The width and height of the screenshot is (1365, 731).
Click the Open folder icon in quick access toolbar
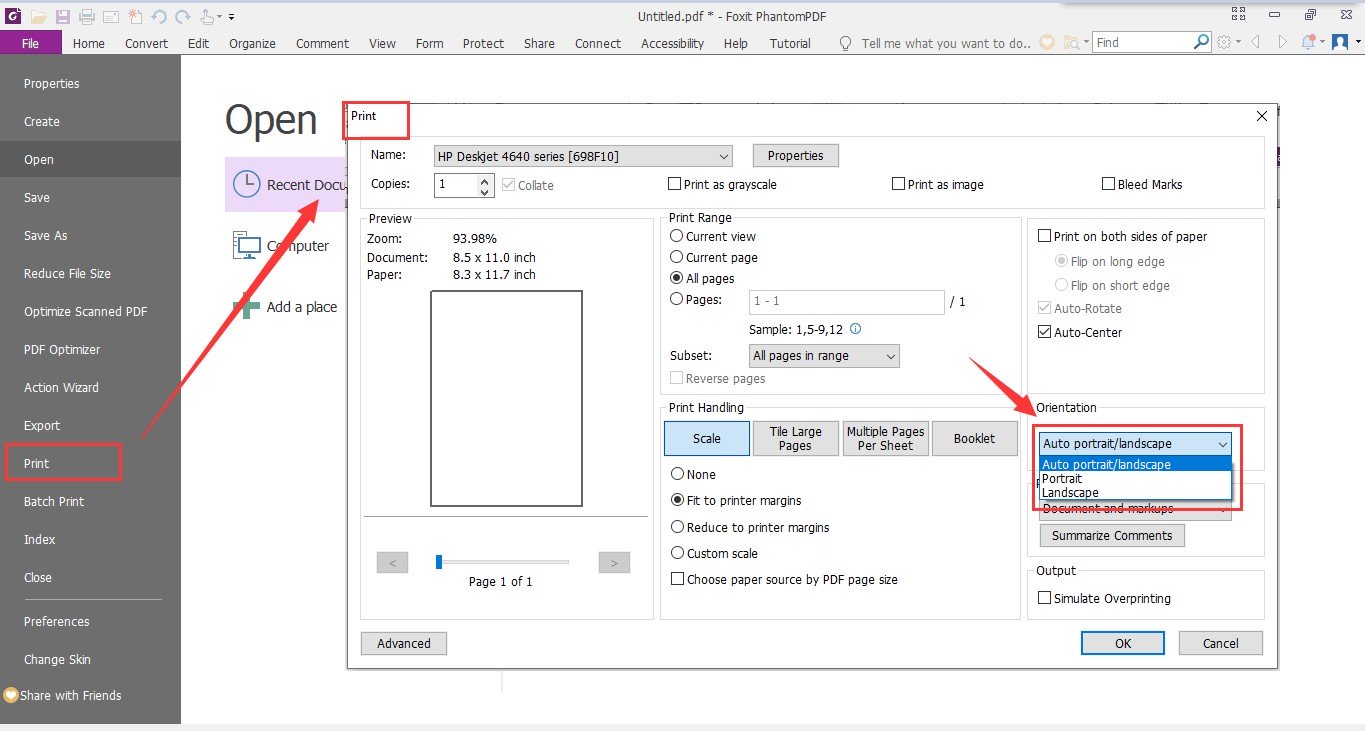38,16
